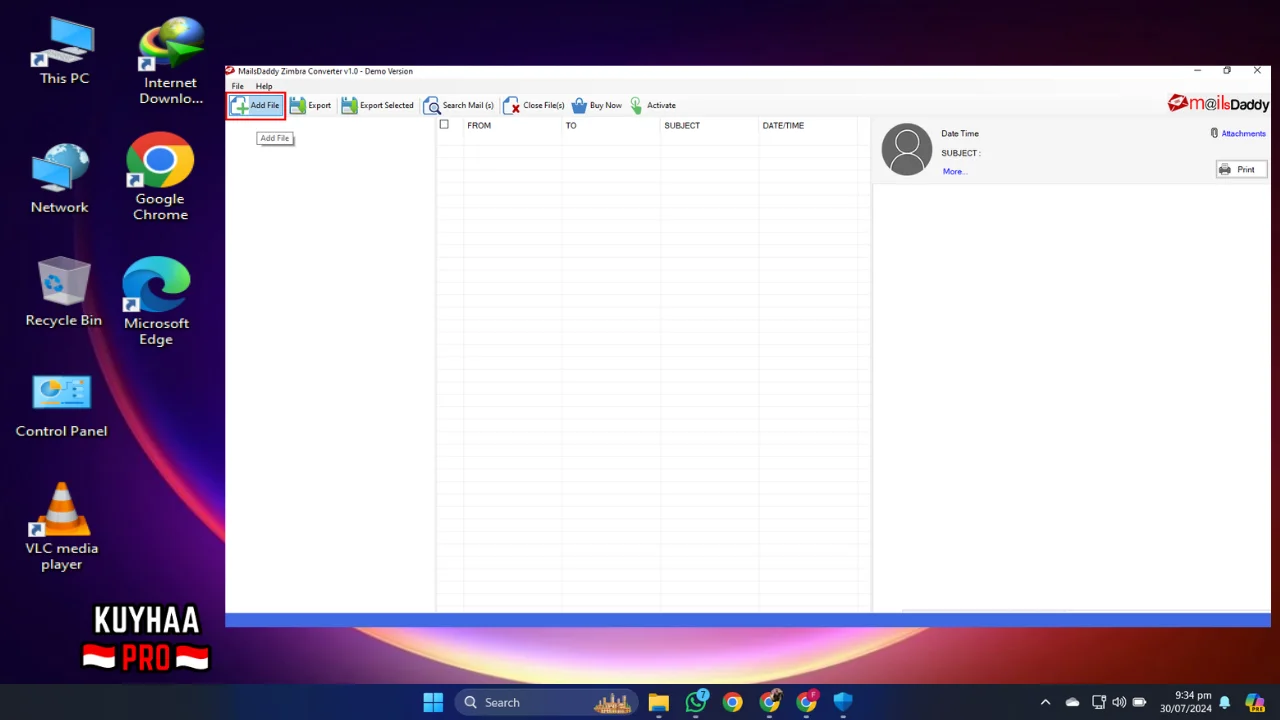The height and width of the screenshot is (720, 1280).
Task: Open the File menu
Action: tap(238, 86)
